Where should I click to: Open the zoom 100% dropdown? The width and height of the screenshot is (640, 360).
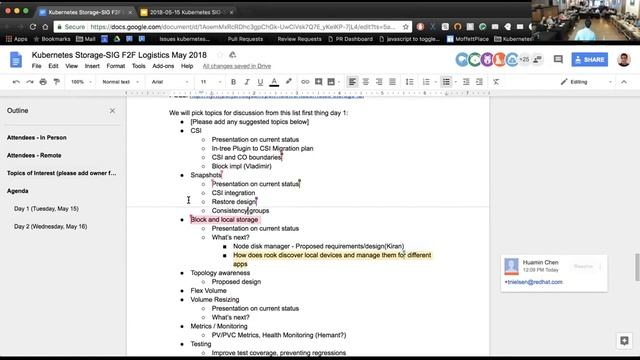pyautogui.click(x=81, y=82)
